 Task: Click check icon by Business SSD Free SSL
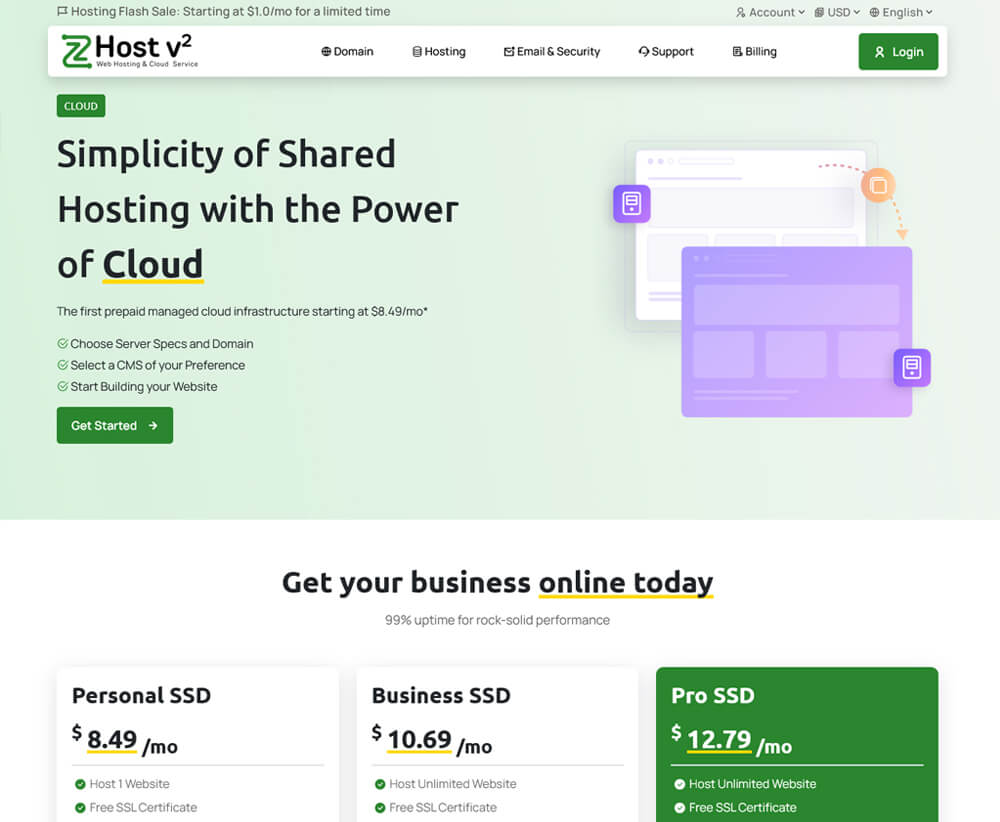[x=380, y=808]
